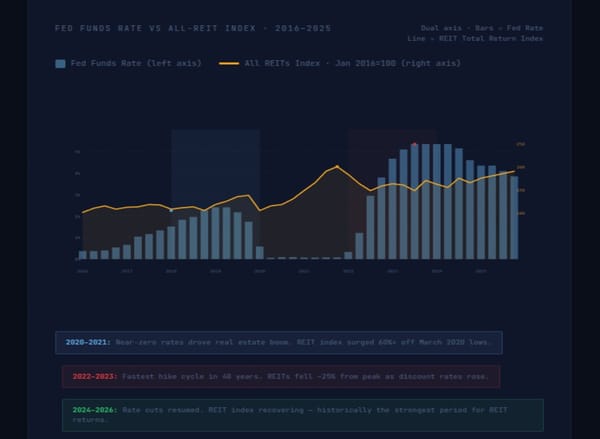The image size is (600, 439).
Task: Click the 2022-2023 label in red annotation
Action: click(x=93, y=376)
